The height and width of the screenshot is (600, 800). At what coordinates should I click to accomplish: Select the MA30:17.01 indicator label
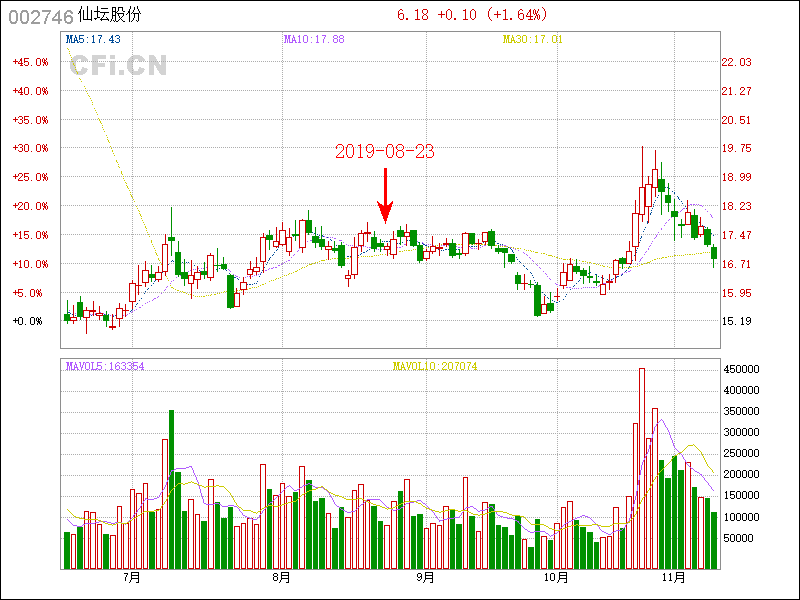click(533, 40)
